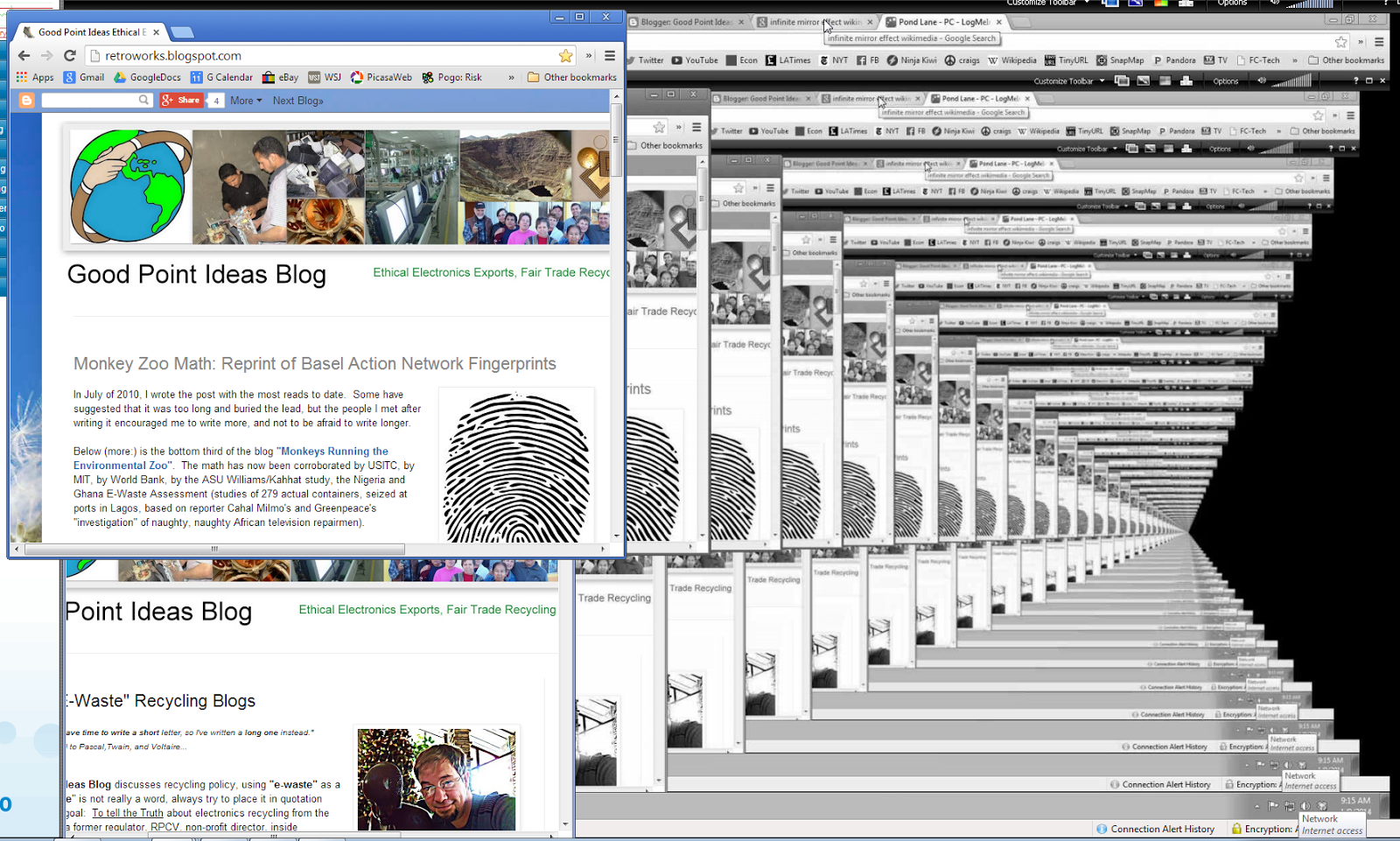Open the PicasaWeb bookmark
1400x841 pixels.
pyautogui.click(x=381, y=77)
